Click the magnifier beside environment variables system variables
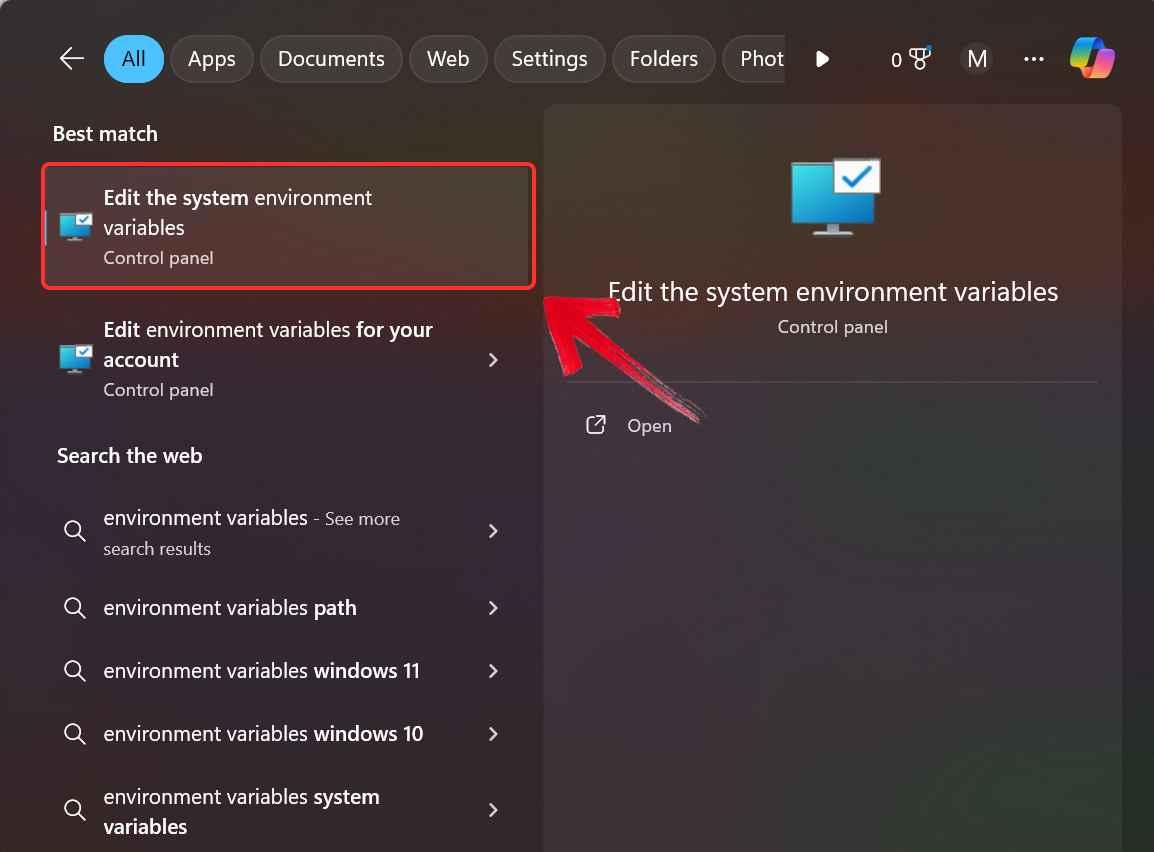This screenshot has height=852, width=1154. (x=75, y=810)
